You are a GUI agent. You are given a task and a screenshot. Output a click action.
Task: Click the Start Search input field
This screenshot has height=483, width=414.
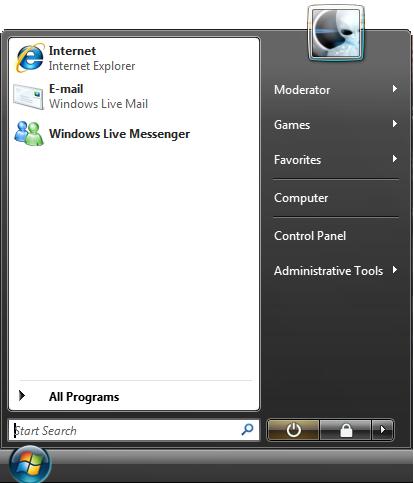coord(134,430)
